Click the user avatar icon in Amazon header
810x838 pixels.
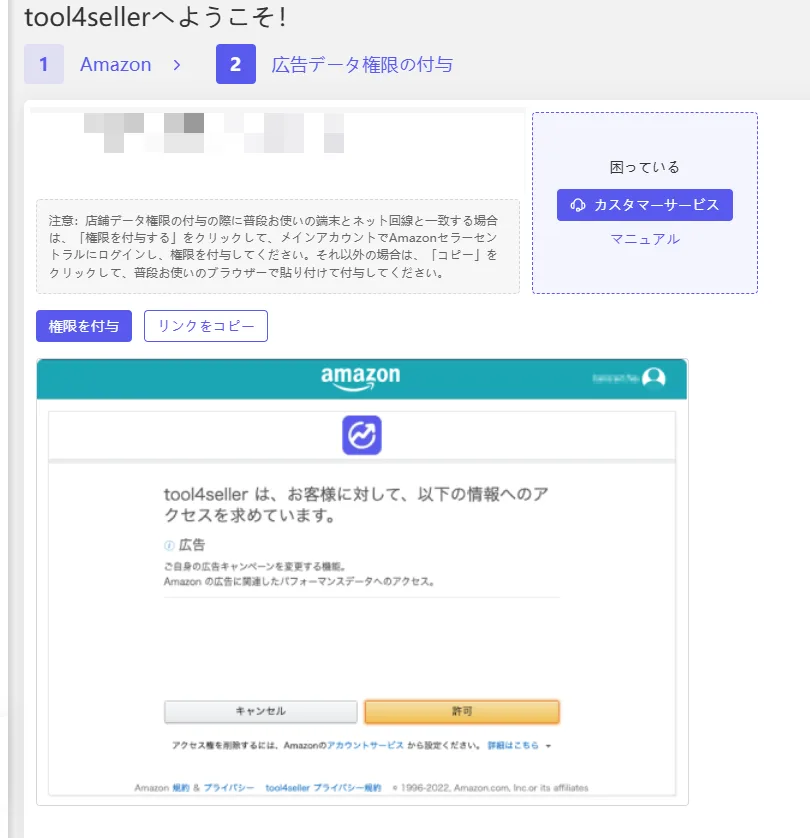[653, 378]
